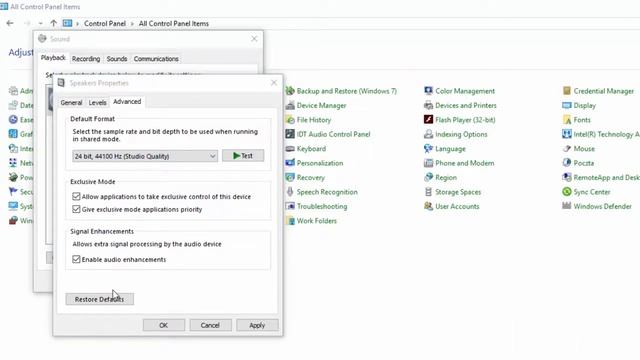Open the Work Folders icon
Image resolution: width=640 pixels, height=360 pixels.
point(290,221)
